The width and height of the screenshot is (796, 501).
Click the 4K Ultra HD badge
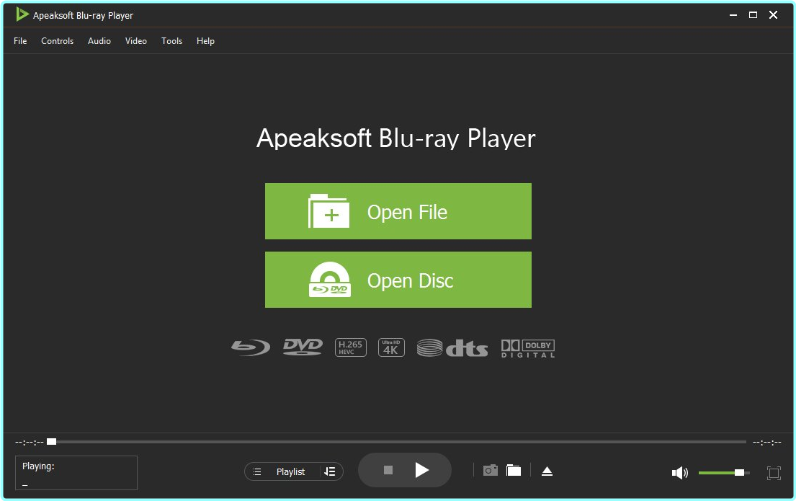pos(391,348)
